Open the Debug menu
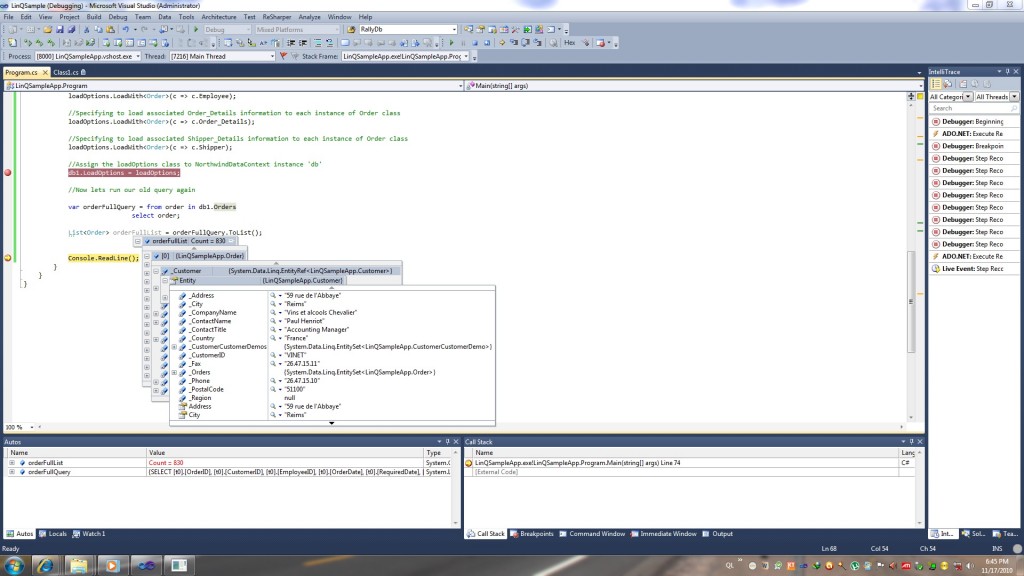The width and height of the screenshot is (1024, 576). tap(118, 17)
